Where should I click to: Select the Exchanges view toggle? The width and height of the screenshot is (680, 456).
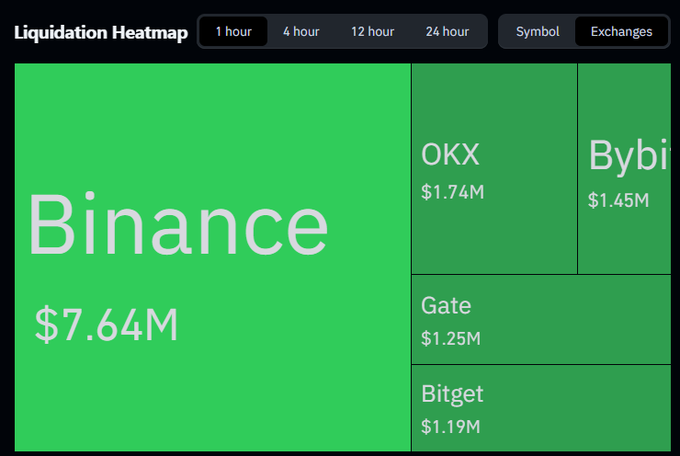tap(621, 32)
